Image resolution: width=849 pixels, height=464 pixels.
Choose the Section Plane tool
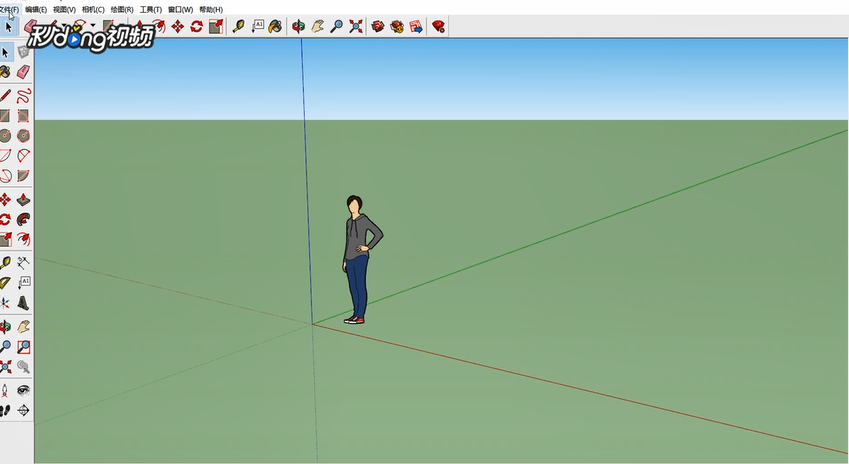coord(23,410)
